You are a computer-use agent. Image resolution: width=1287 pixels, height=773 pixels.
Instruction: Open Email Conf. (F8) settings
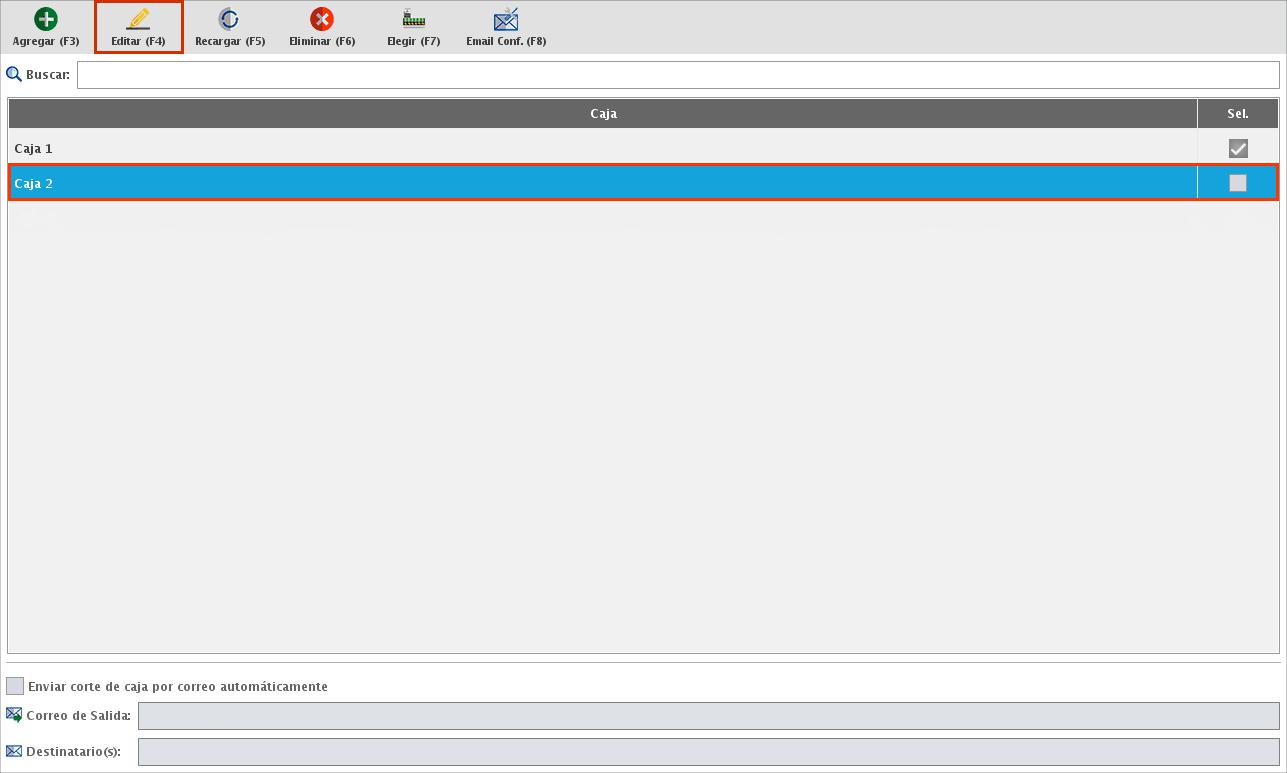pyautogui.click(x=506, y=20)
